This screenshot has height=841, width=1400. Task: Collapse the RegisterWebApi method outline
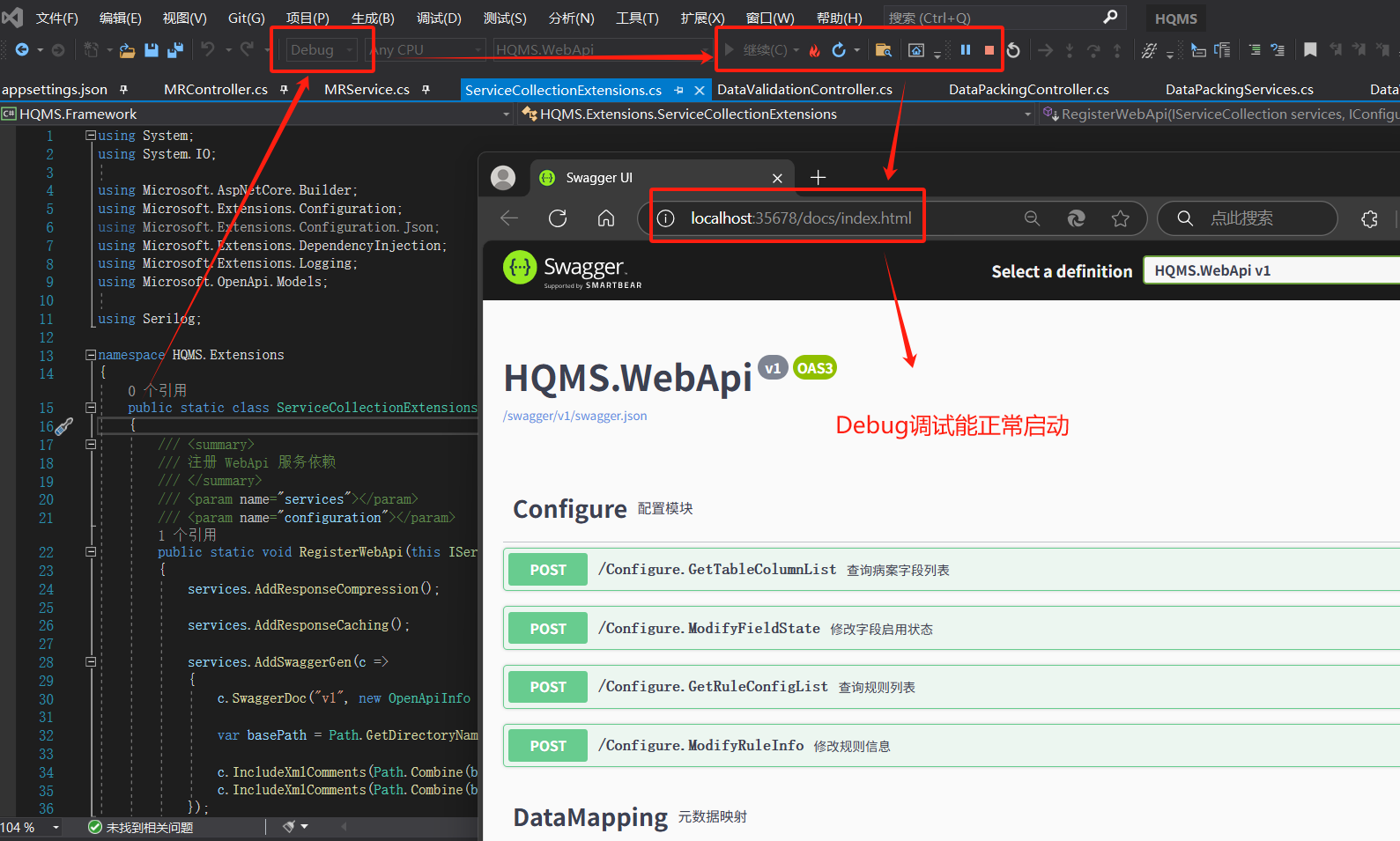(91, 552)
